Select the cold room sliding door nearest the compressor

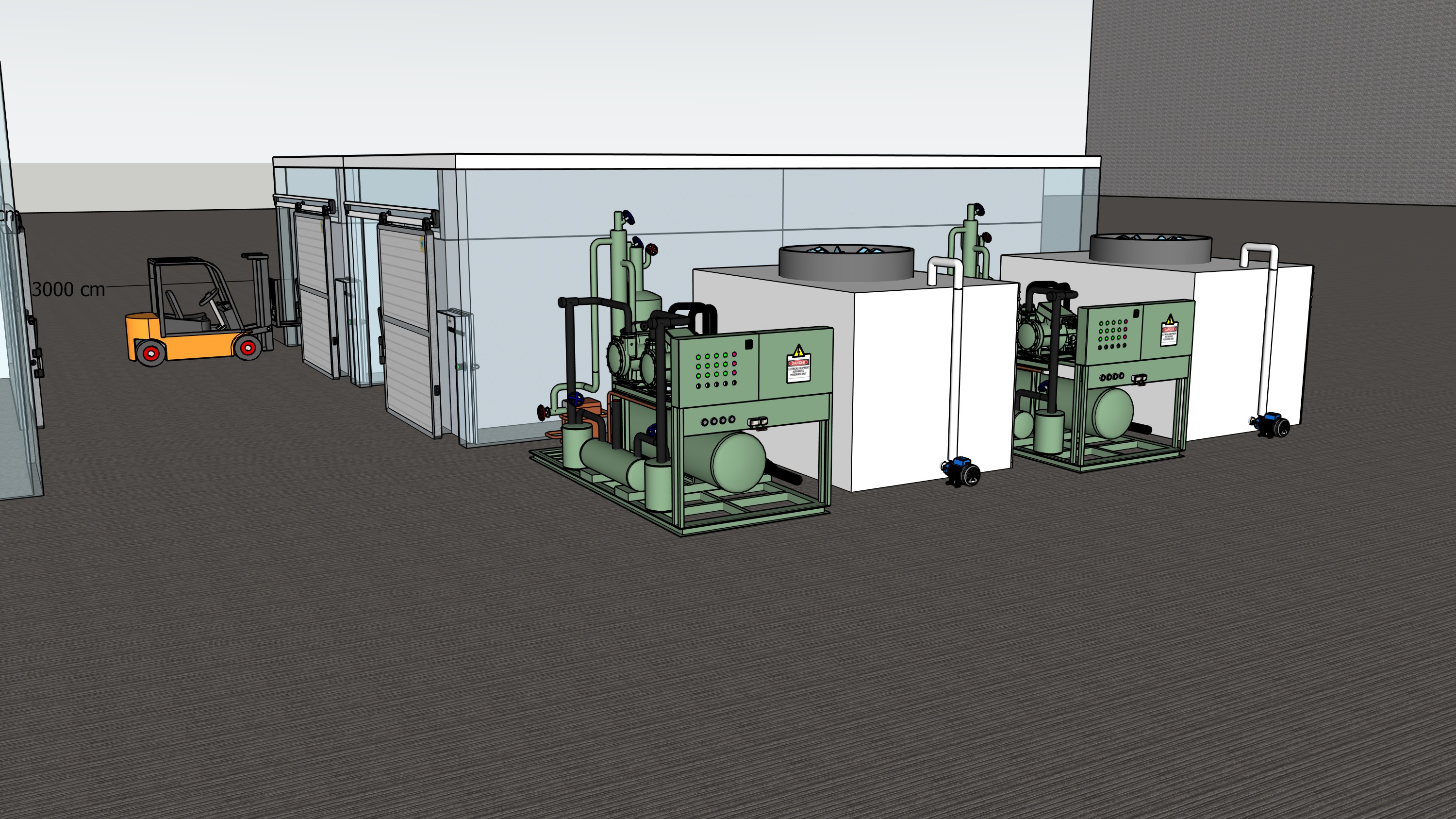point(408,330)
